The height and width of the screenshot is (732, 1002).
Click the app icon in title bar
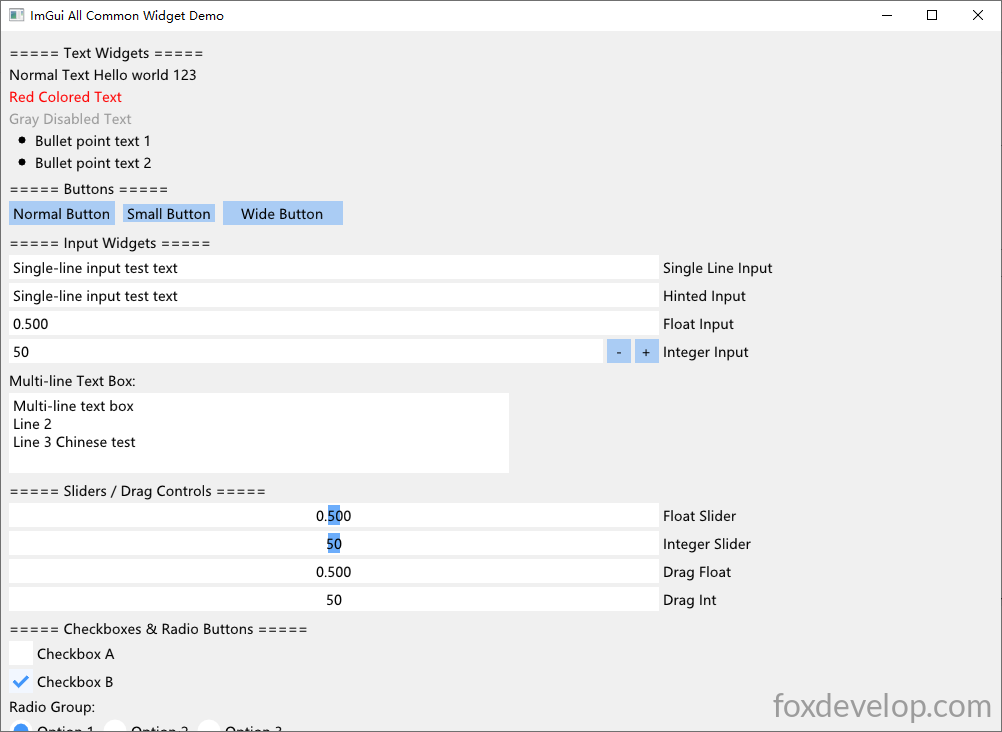click(16, 15)
